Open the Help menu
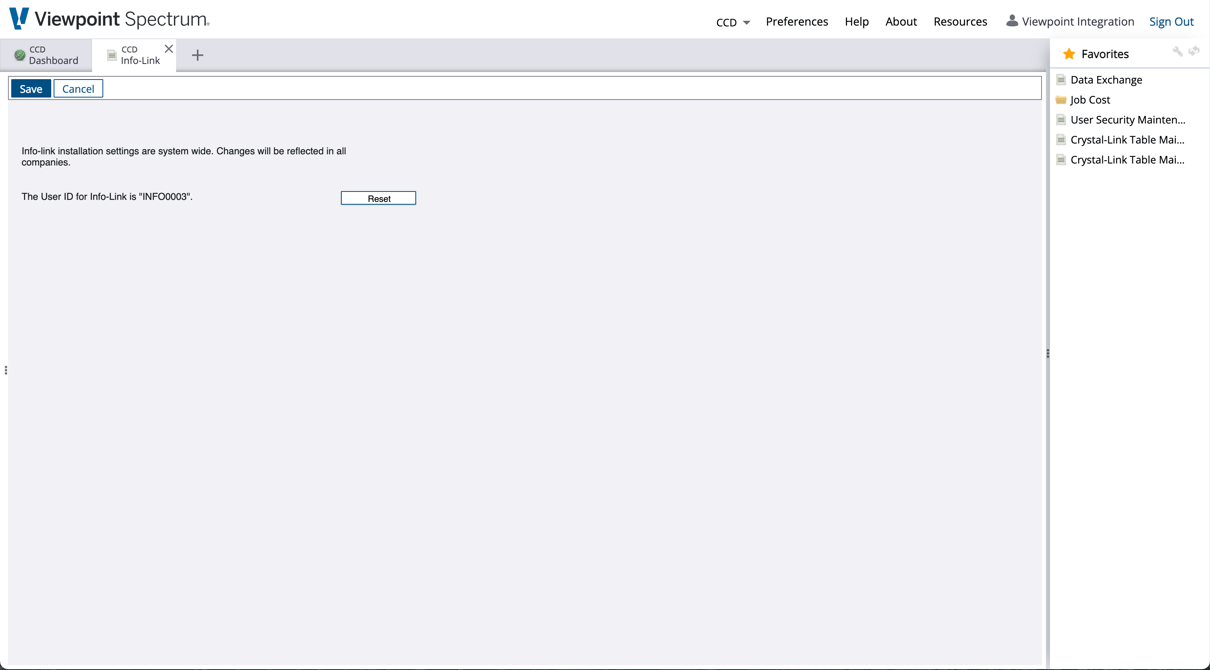Screen dimensions: 1210x670 pyautogui.click(x=856, y=21)
